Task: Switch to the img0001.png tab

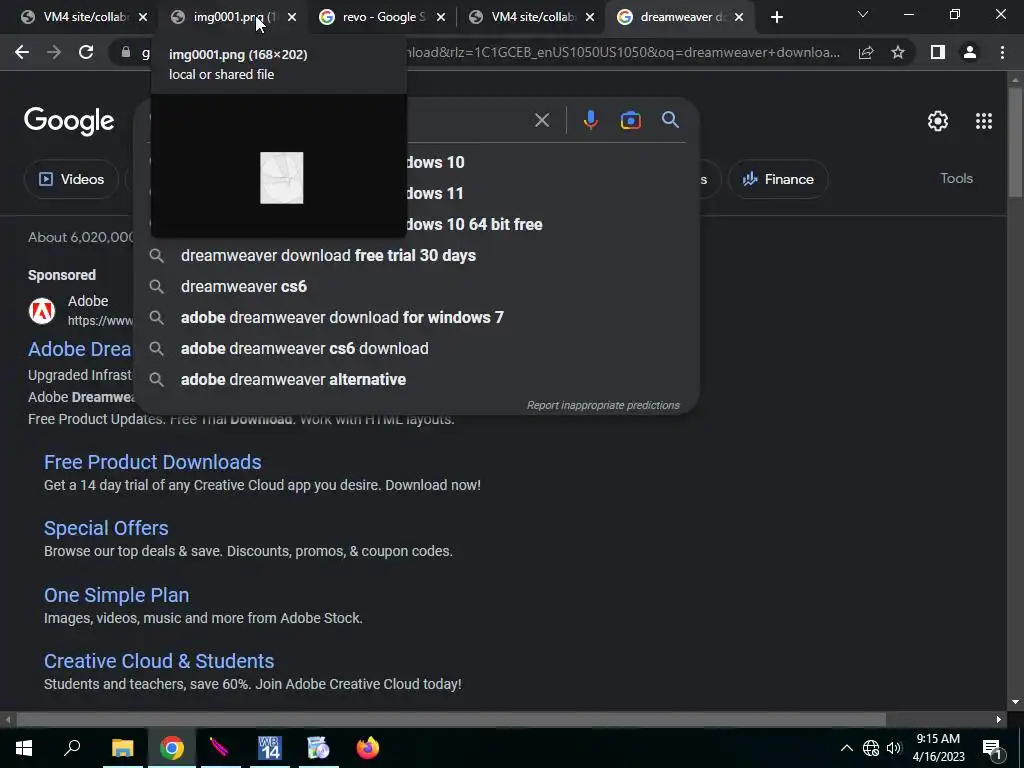Action: click(x=225, y=17)
